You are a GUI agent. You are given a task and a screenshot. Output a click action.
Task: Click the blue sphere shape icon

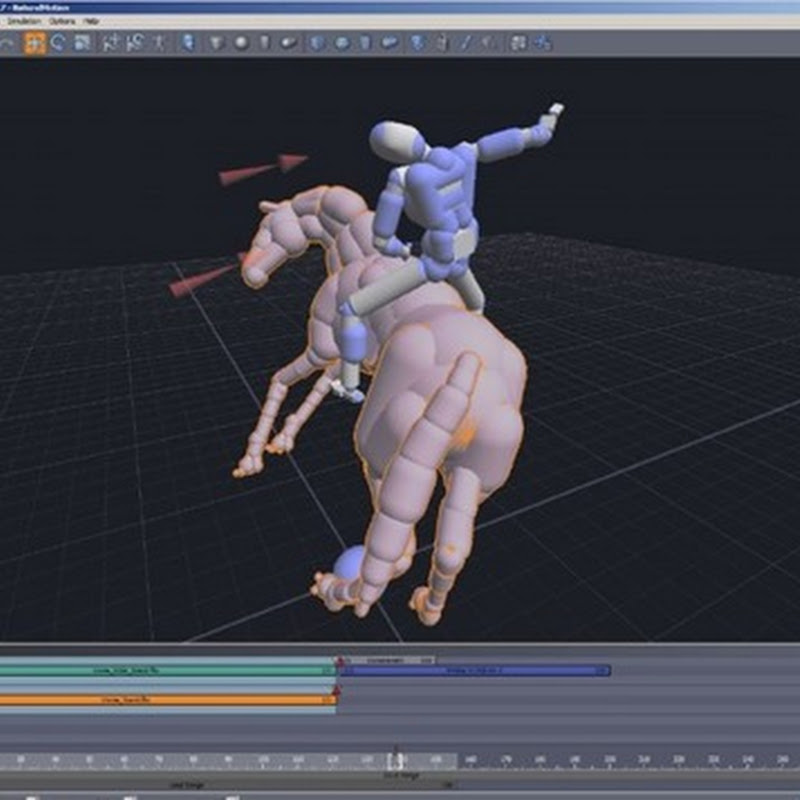[342, 42]
